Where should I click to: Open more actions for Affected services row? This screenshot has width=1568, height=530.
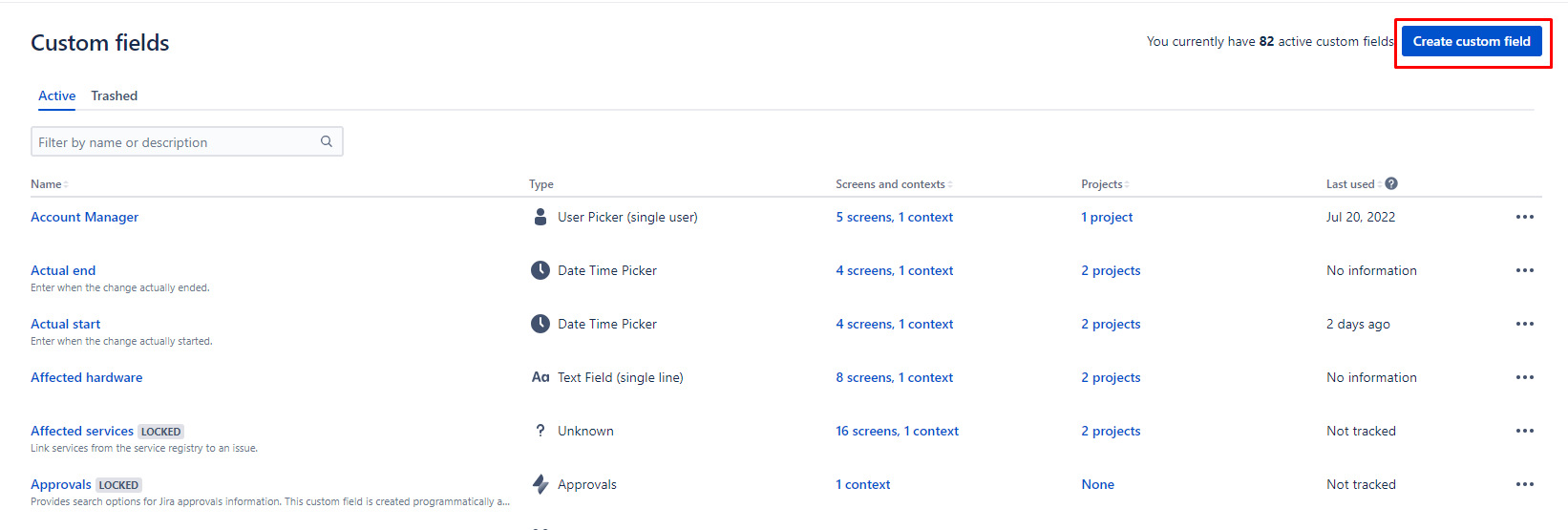pos(1524,431)
